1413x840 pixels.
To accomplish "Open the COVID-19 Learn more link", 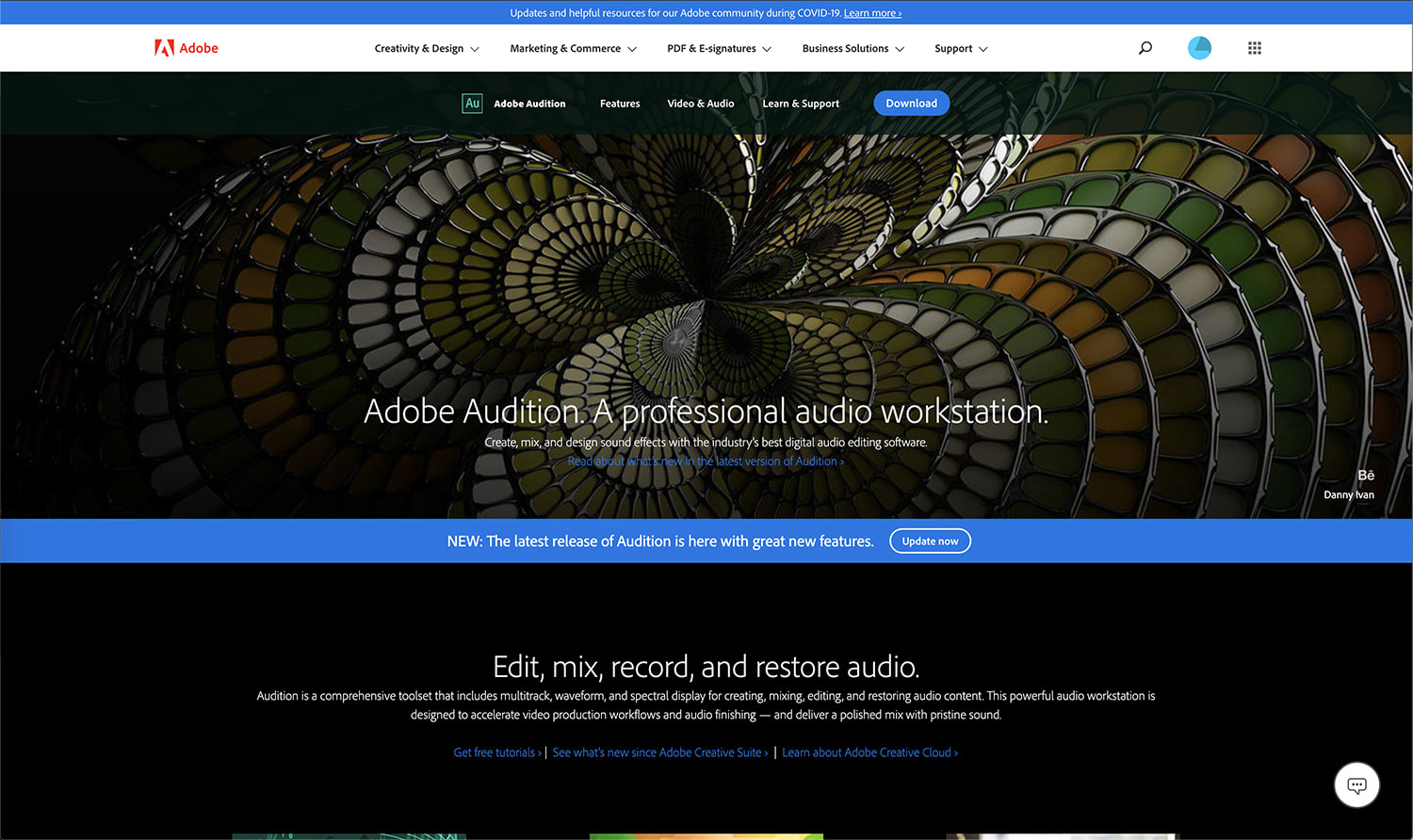I will click(872, 12).
